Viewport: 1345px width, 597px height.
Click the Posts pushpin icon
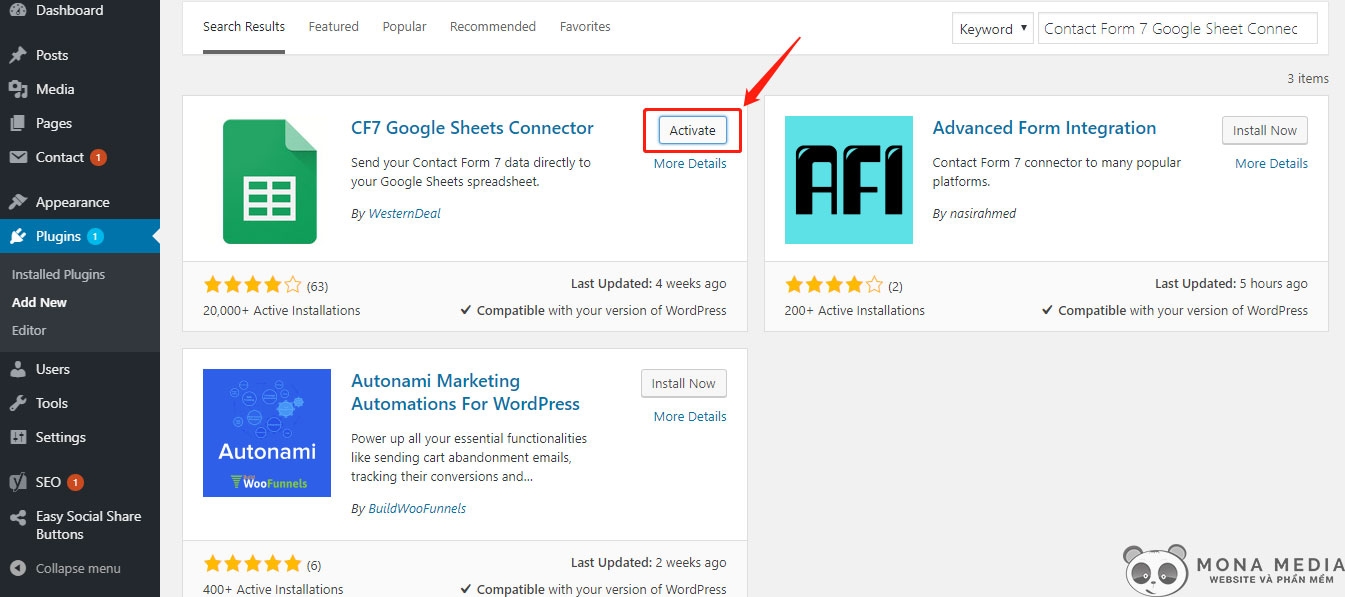(x=18, y=55)
